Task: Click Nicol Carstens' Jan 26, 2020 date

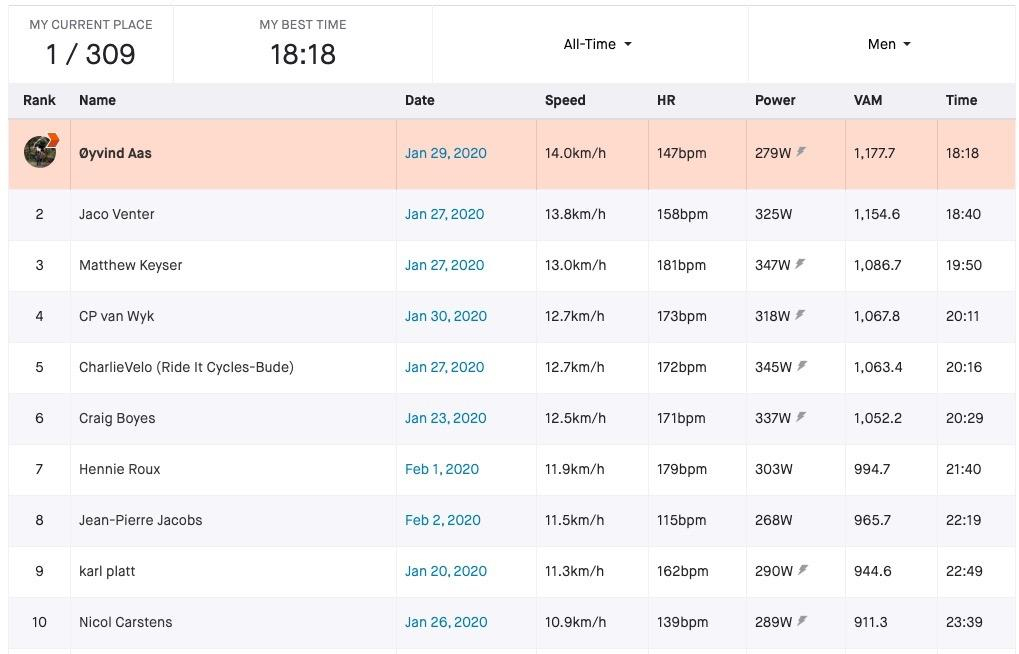Action: point(446,622)
